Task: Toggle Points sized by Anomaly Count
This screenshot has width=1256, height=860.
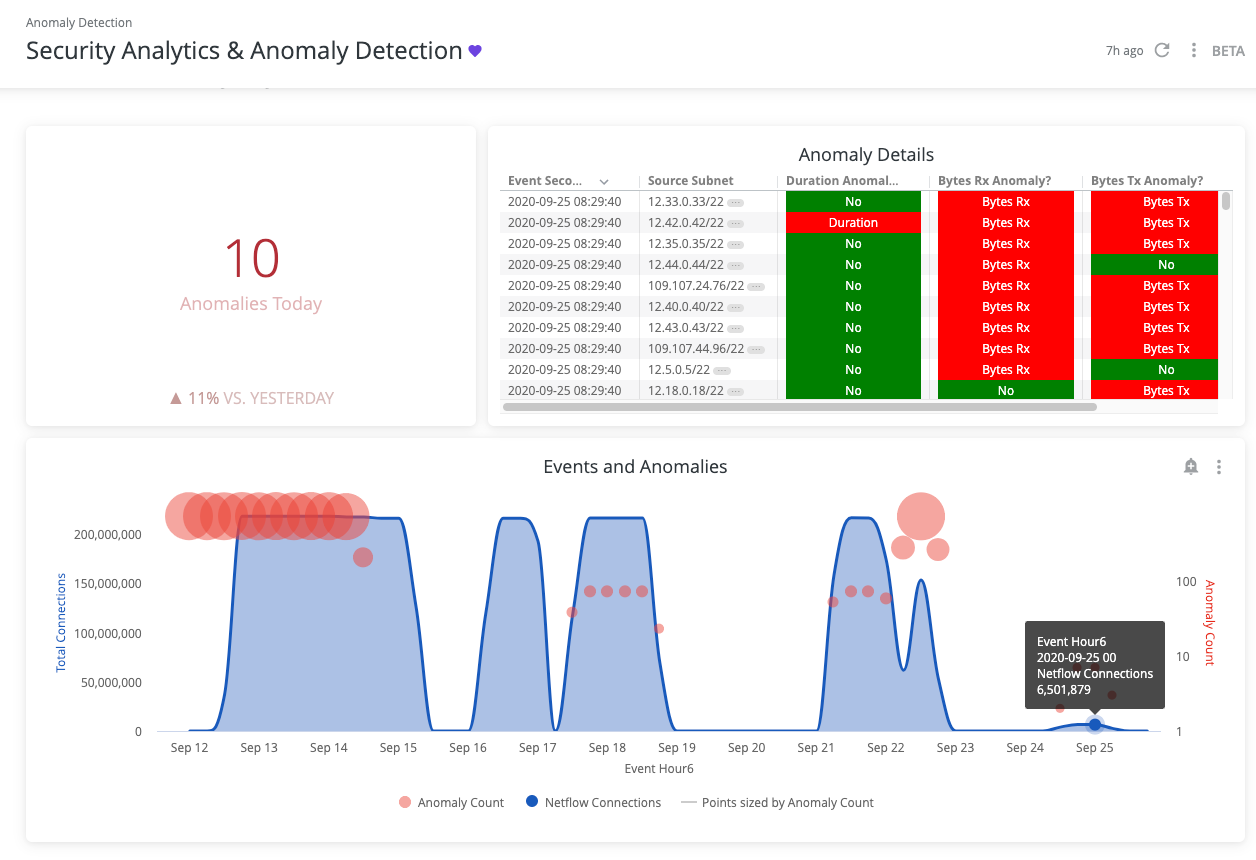Action: 779,802
